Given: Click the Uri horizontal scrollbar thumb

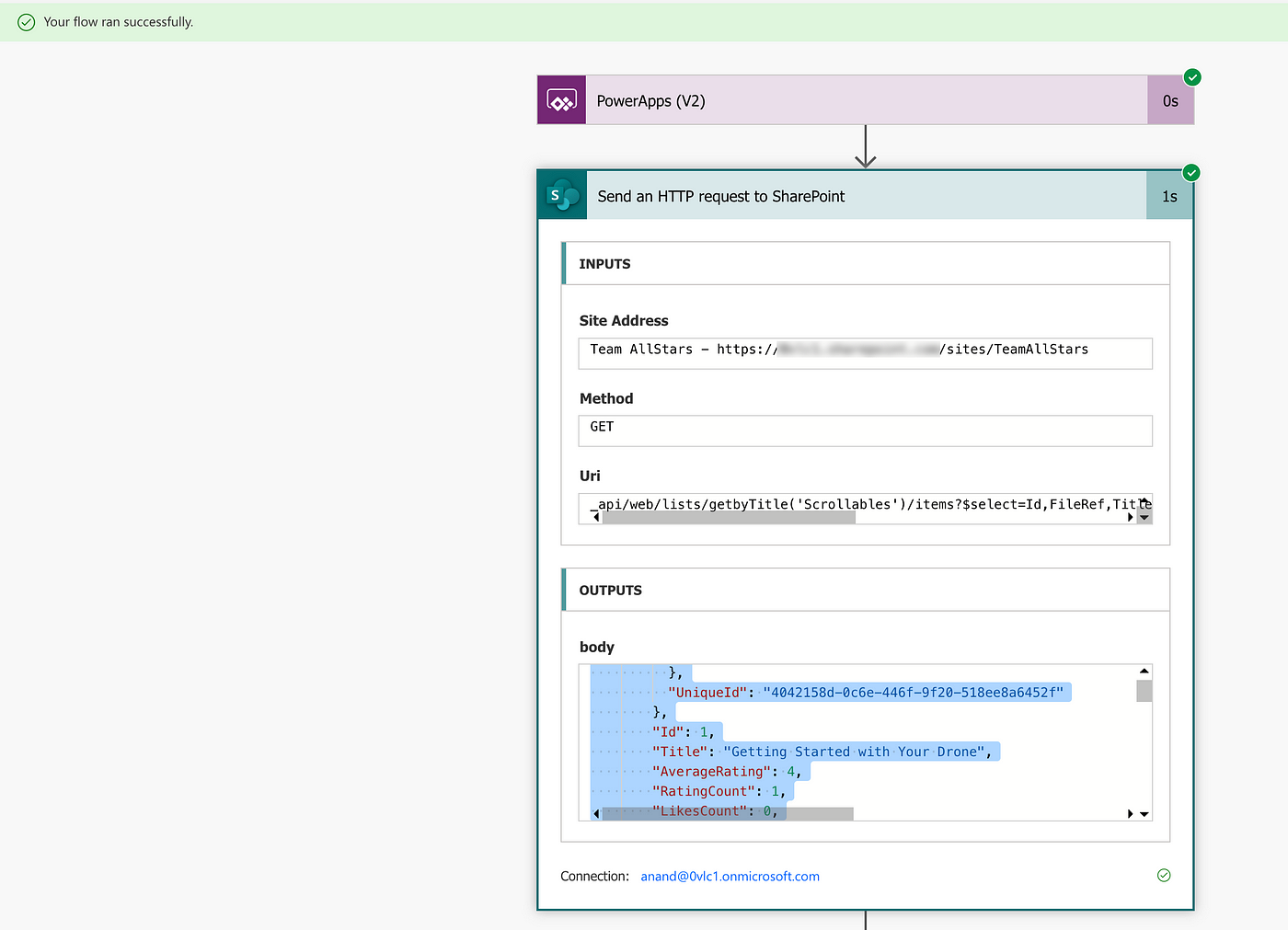Looking at the screenshot, I should 729,517.
